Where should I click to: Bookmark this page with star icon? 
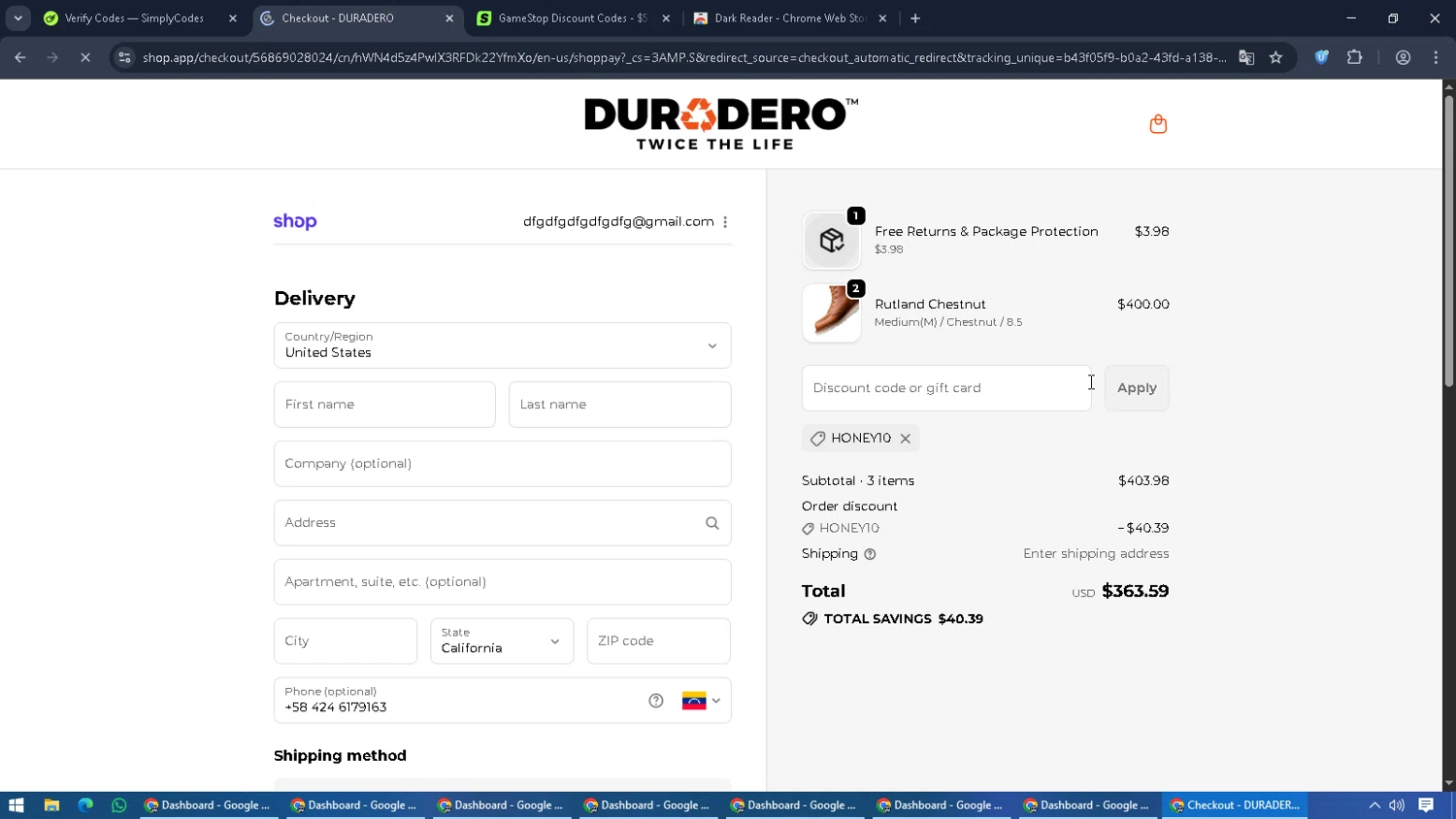(x=1275, y=57)
